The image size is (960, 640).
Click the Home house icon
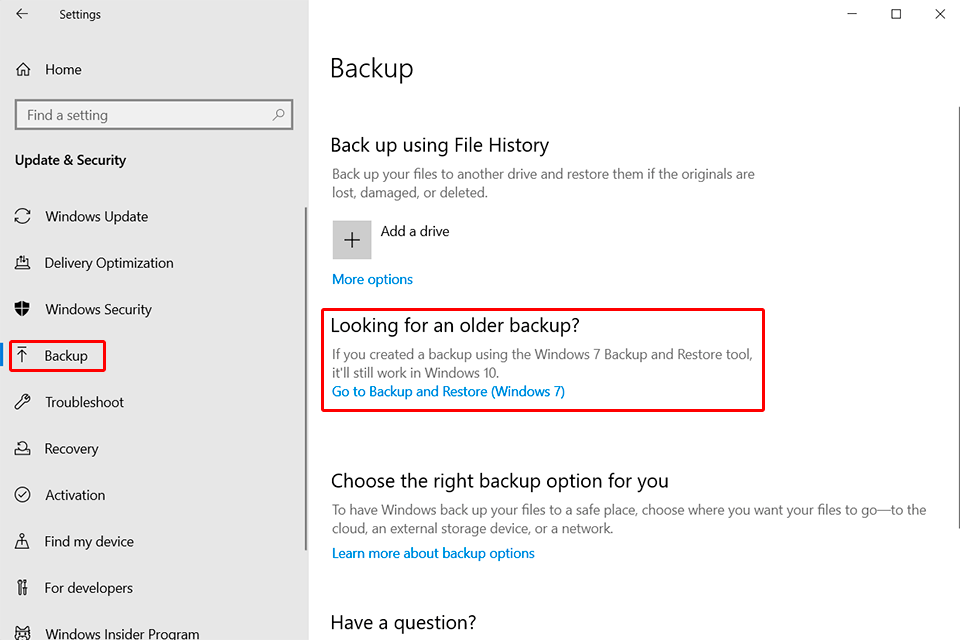point(23,69)
